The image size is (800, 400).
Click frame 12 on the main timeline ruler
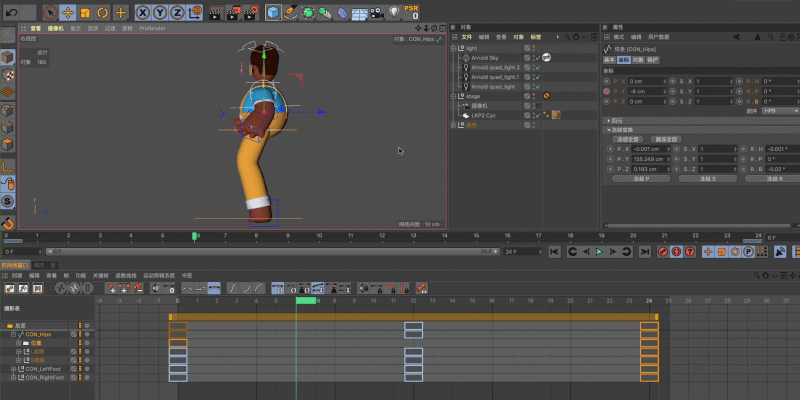click(x=382, y=236)
